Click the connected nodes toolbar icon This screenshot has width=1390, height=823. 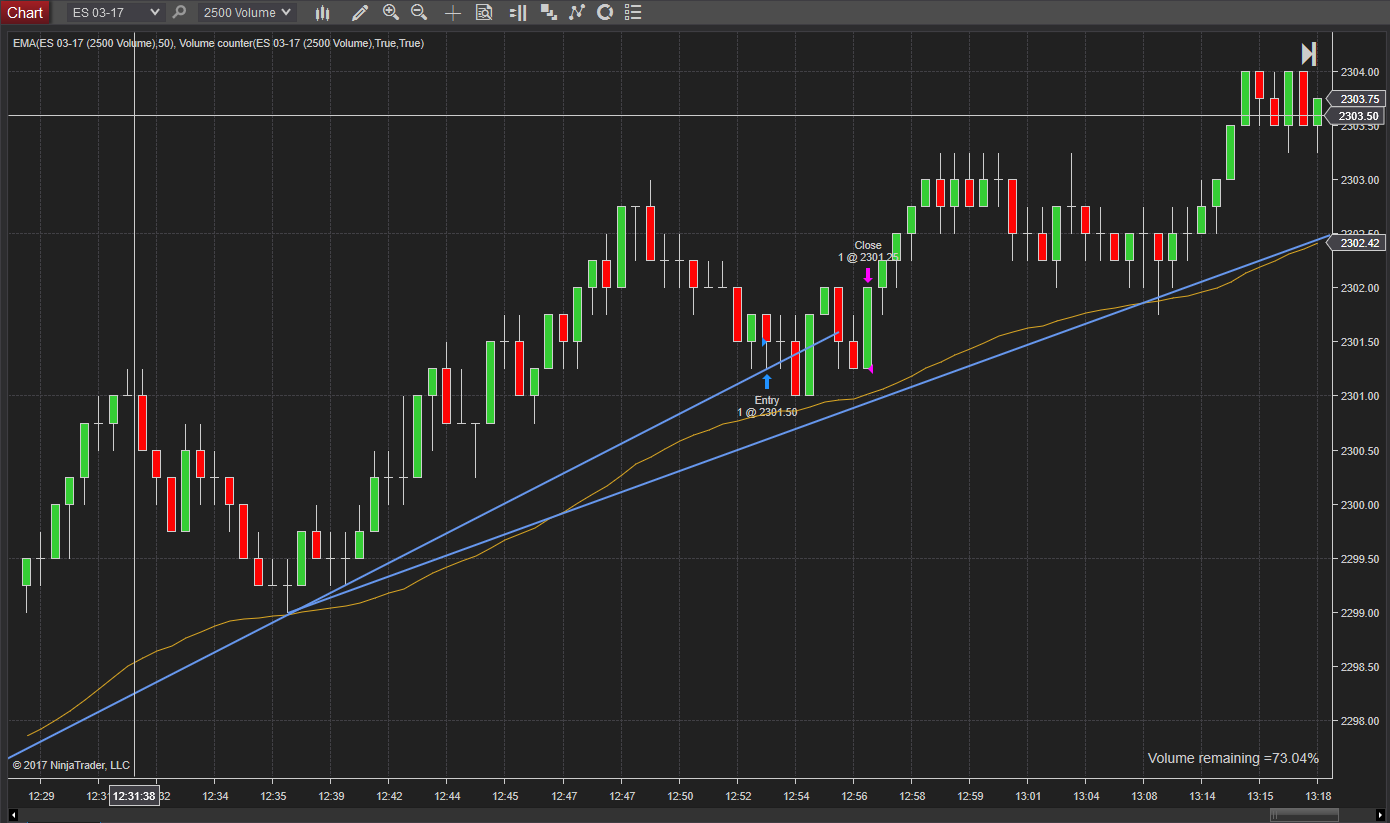pyautogui.click(x=576, y=13)
